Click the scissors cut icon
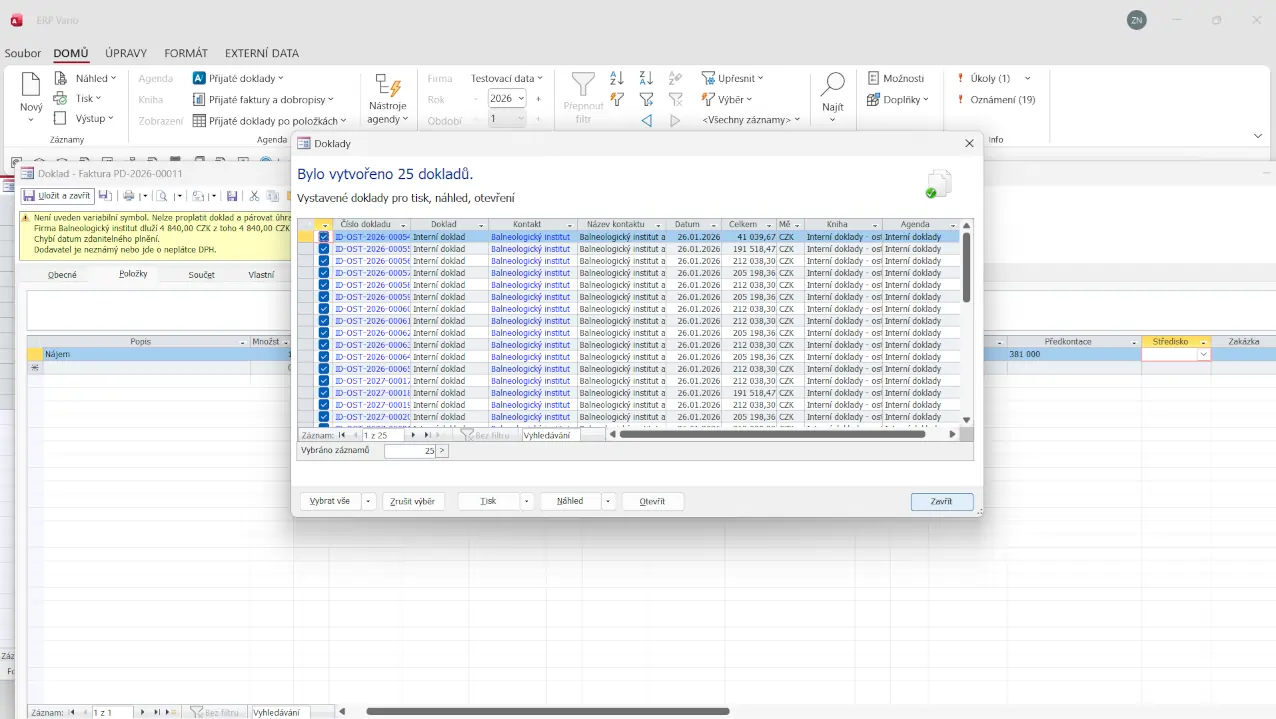 click(254, 196)
